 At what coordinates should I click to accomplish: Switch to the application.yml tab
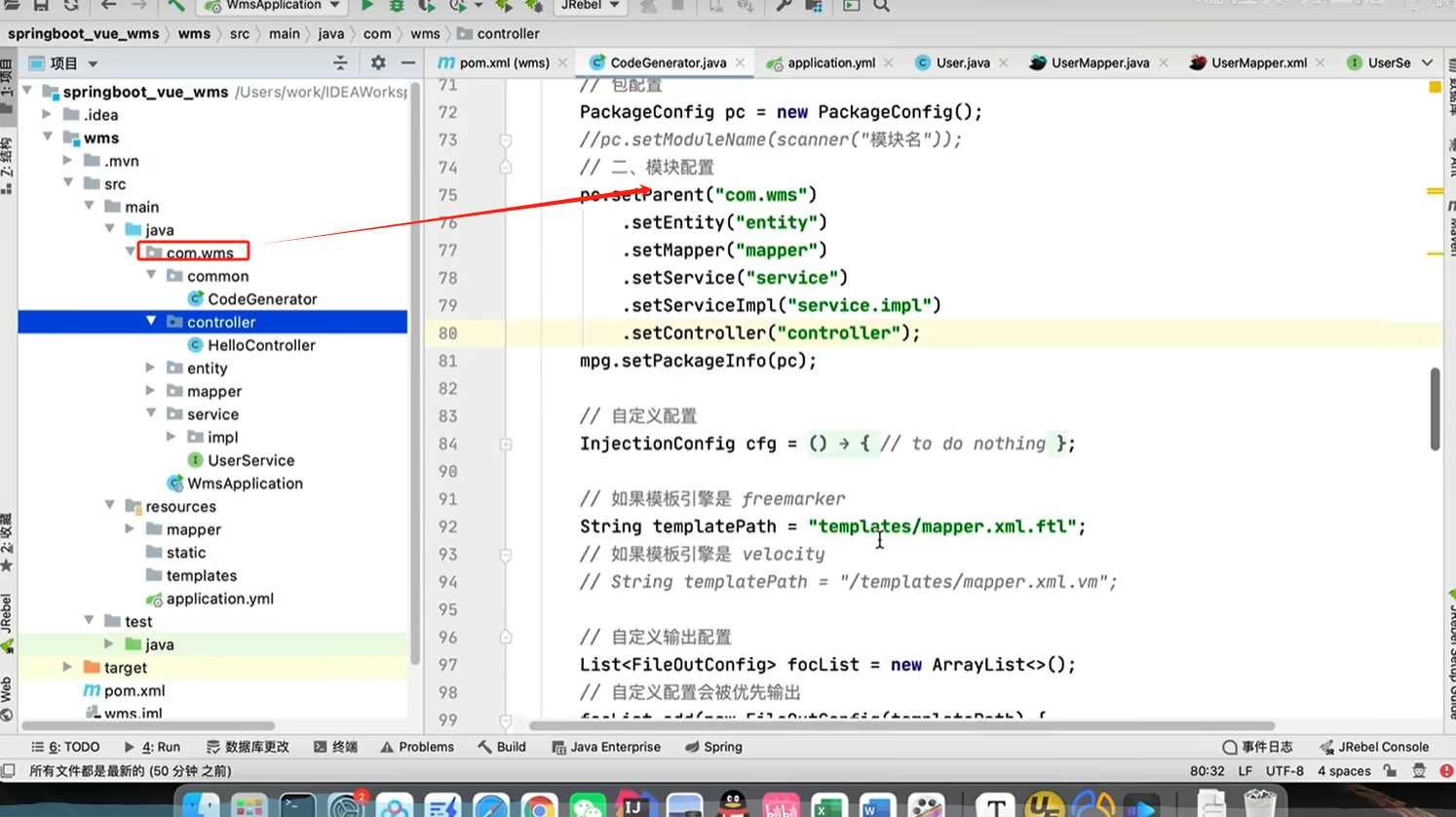(830, 63)
